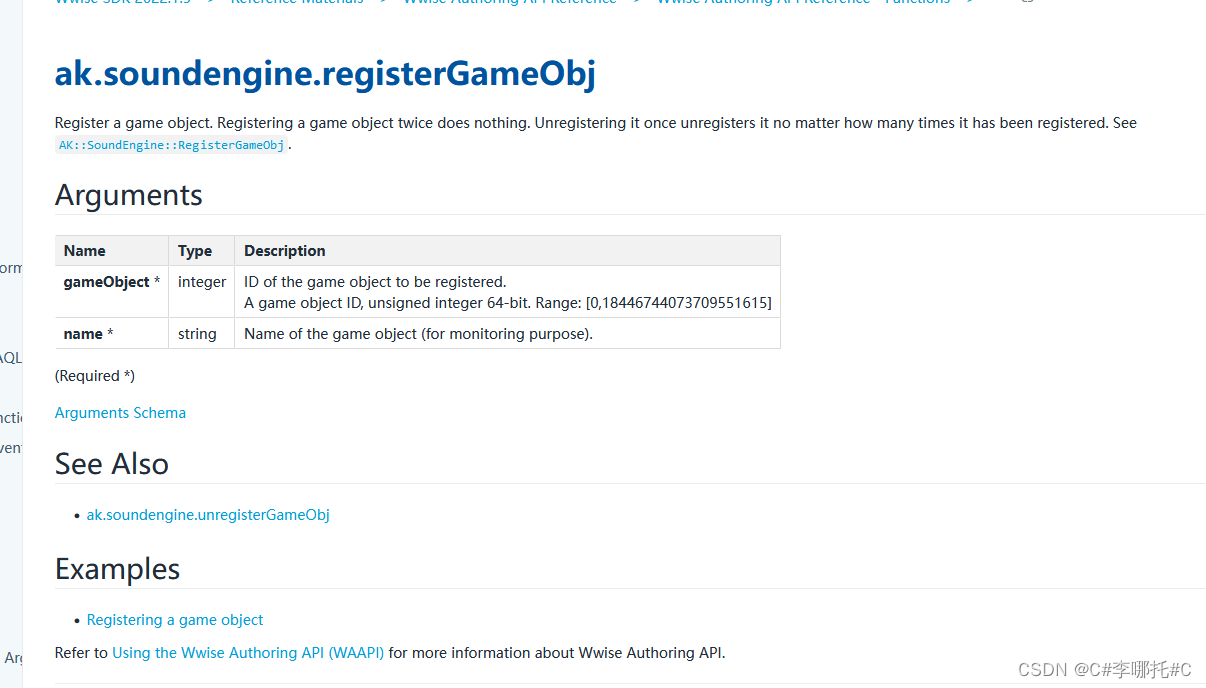
Task: Click the (Required *) note
Action: [95, 376]
